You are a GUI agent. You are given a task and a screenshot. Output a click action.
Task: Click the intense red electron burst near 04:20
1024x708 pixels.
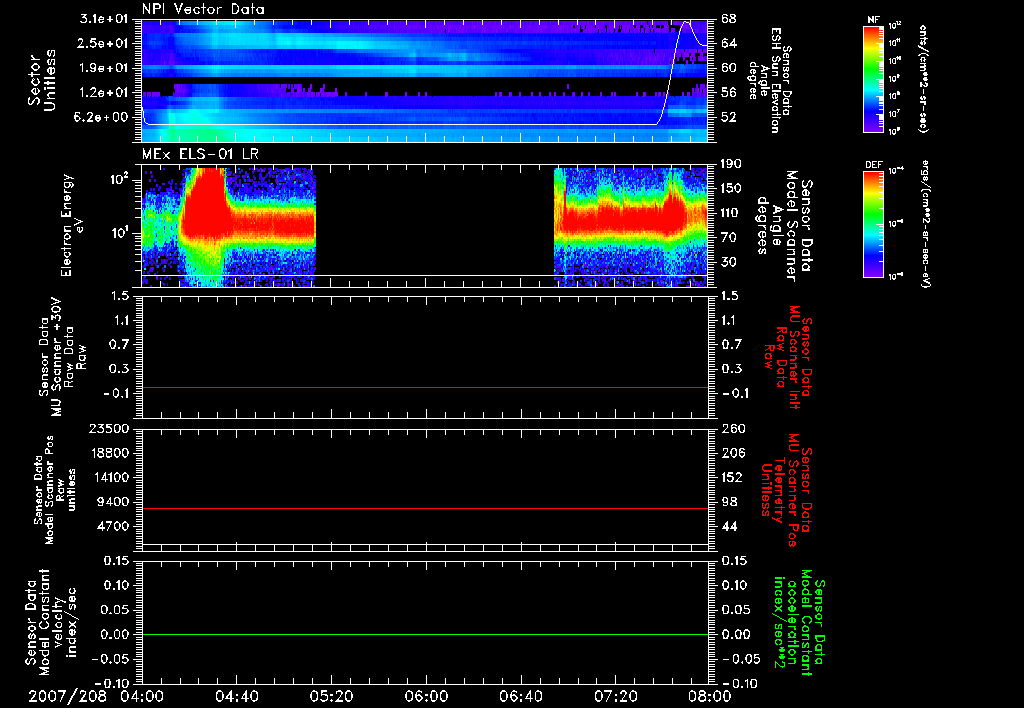[205, 202]
